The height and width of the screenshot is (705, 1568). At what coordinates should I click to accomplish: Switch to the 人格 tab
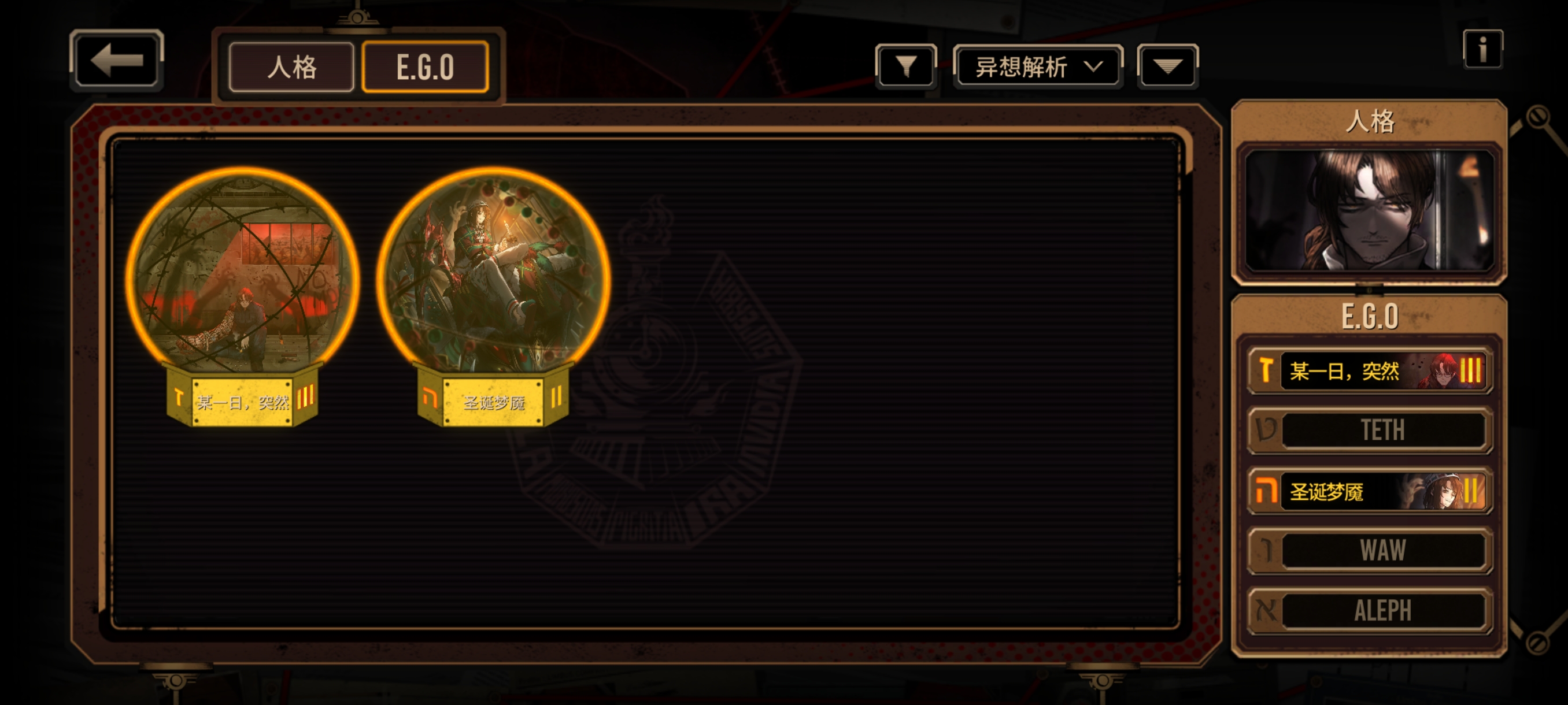pos(291,67)
